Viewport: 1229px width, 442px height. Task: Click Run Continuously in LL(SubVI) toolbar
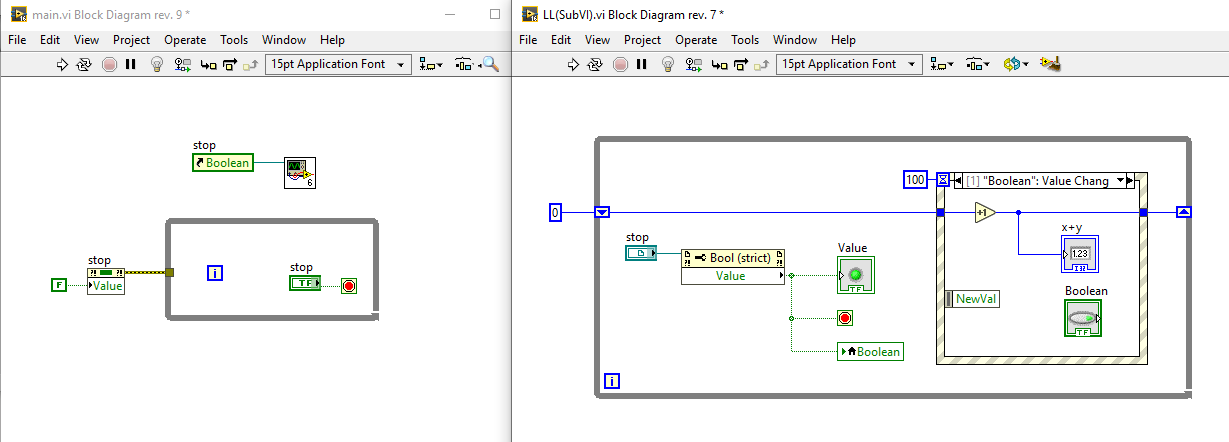click(x=596, y=64)
